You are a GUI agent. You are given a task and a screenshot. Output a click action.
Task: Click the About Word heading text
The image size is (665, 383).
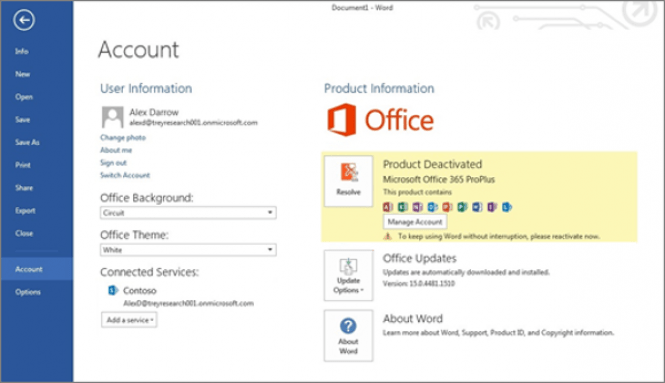click(x=413, y=319)
